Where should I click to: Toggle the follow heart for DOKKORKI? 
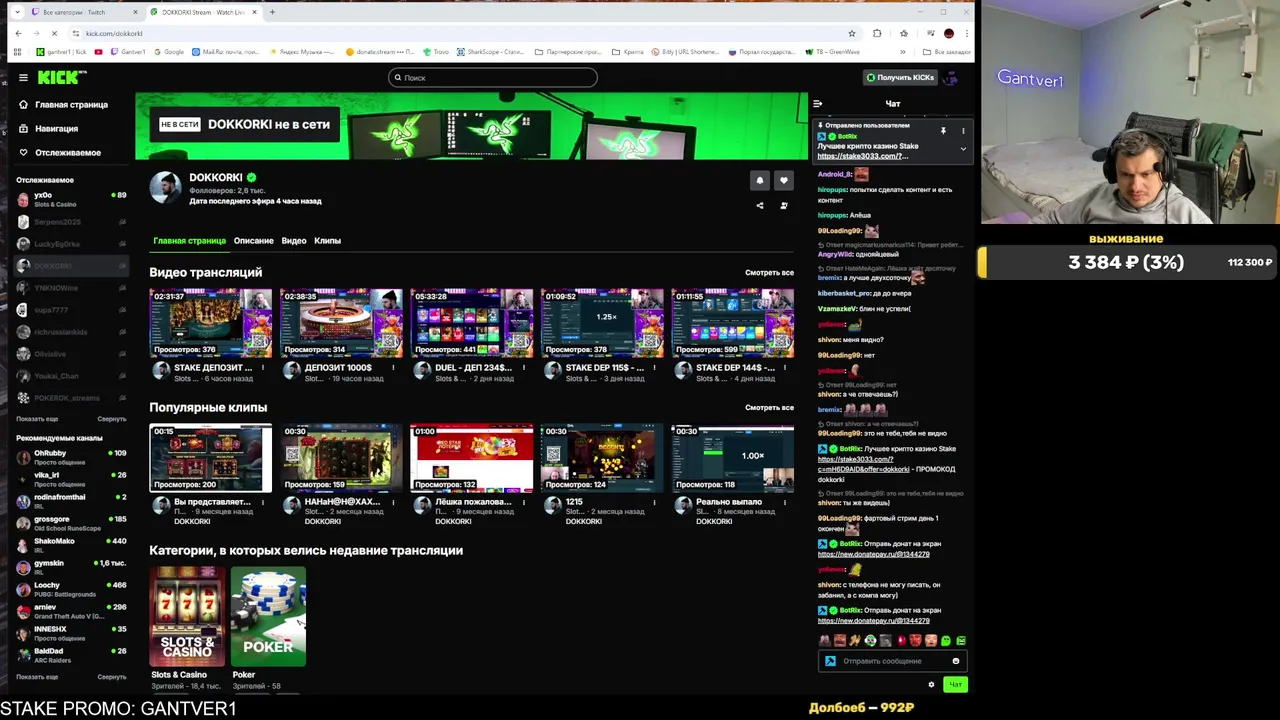783,180
